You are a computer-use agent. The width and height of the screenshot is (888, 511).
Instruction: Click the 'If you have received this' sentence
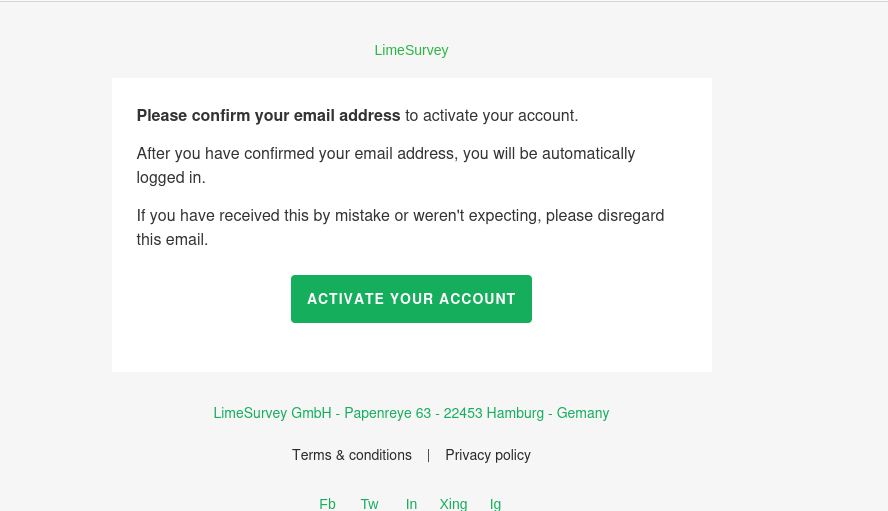pos(400,216)
